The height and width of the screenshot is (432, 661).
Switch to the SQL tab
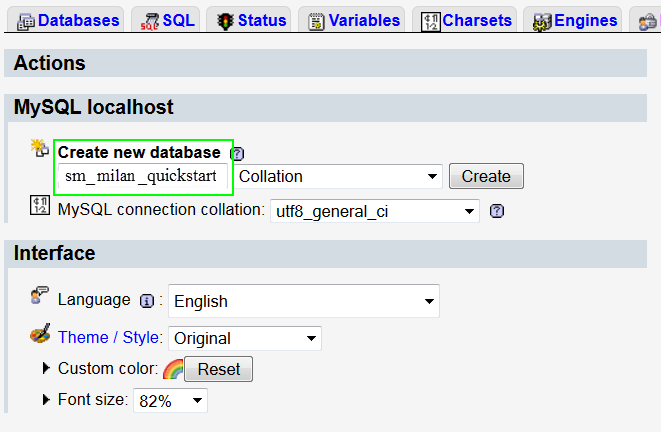(166, 20)
